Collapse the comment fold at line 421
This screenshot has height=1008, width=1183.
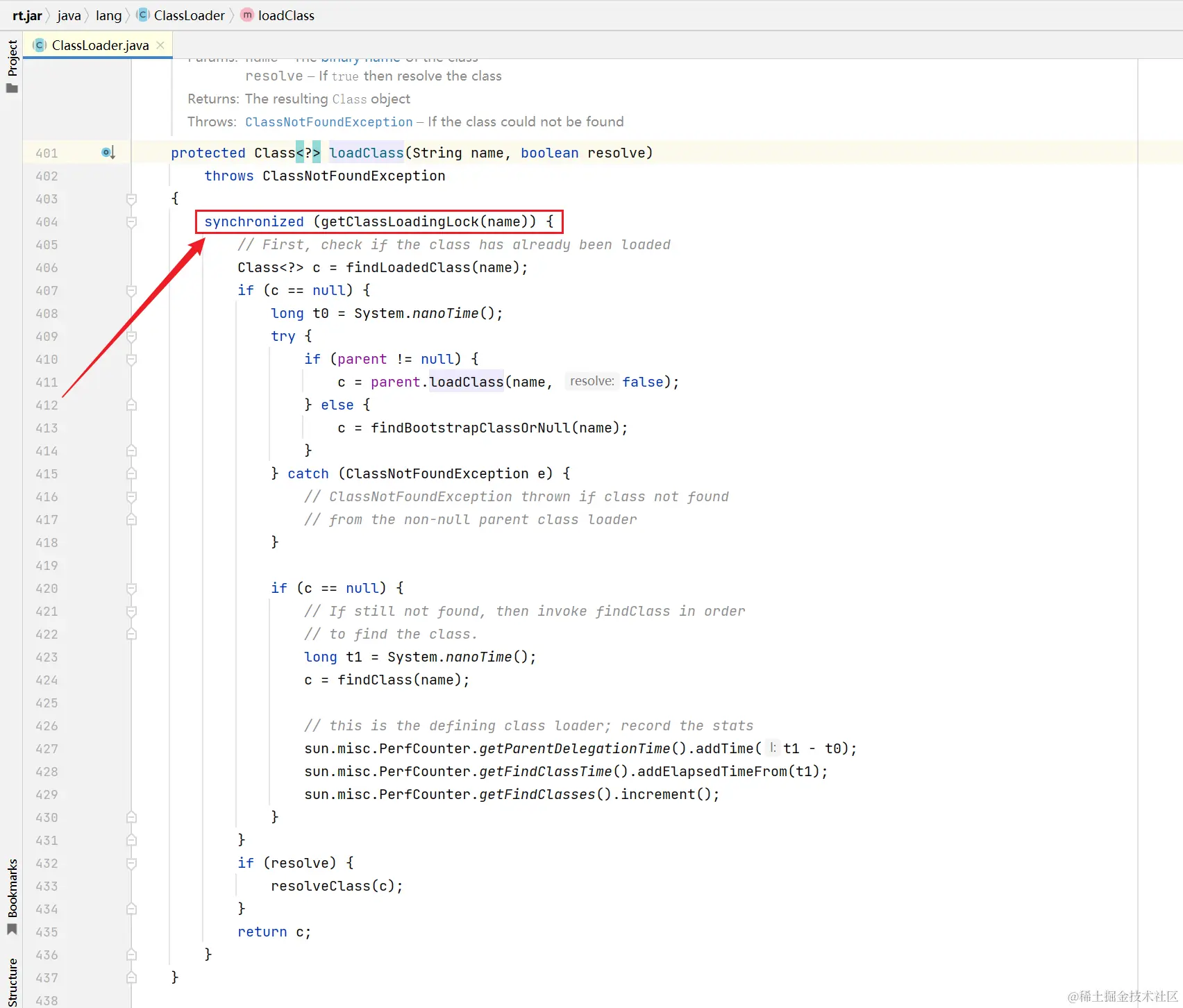(x=131, y=612)
